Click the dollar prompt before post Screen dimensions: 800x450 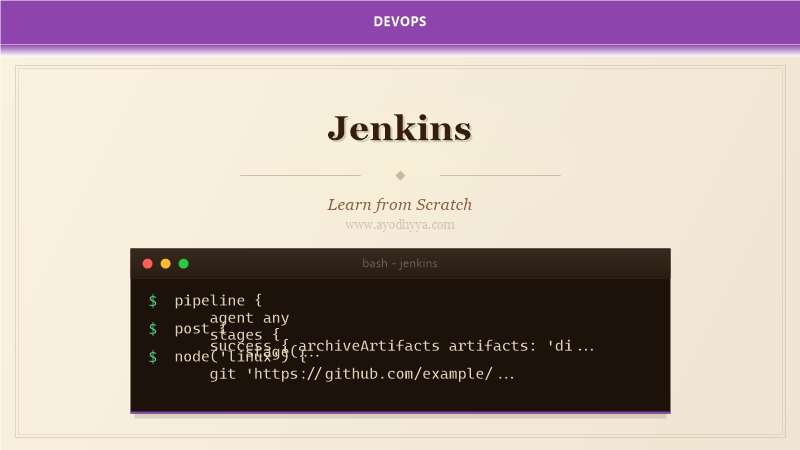click(153, 329)
